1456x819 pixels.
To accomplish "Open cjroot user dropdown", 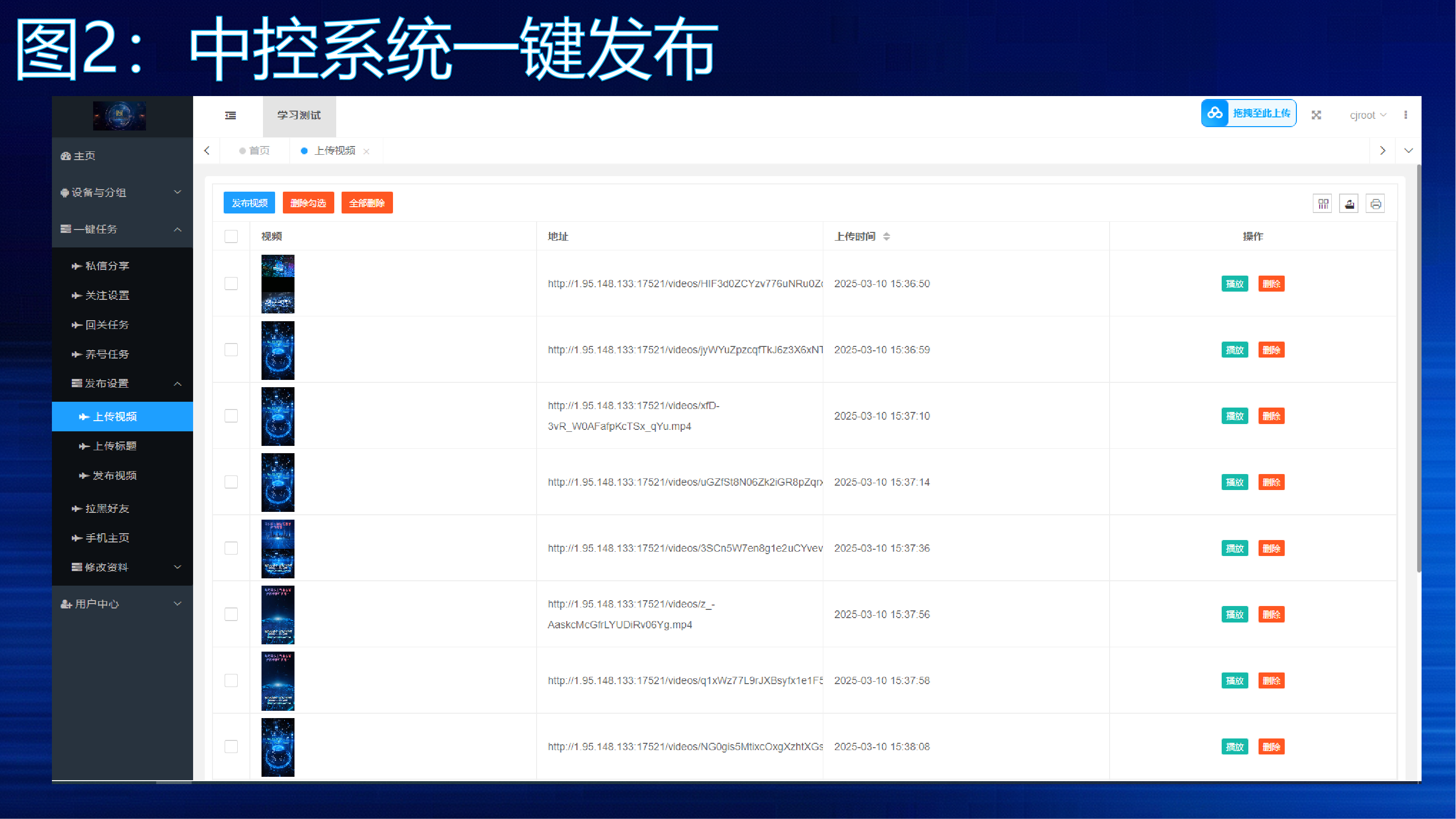I will pyautogui.click(x=1368, y=115).
